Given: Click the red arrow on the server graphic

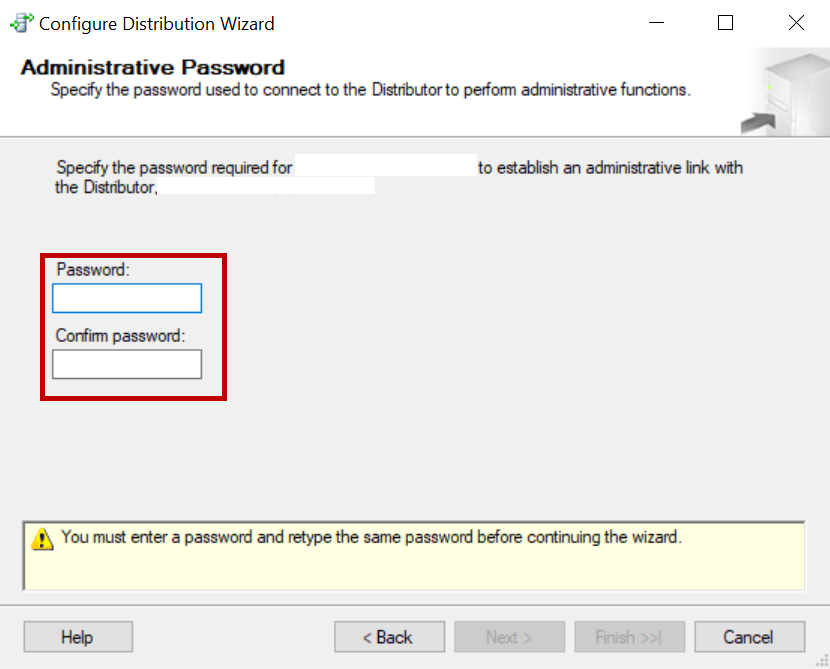Looking at the screenshot, I should click(760, 122).
